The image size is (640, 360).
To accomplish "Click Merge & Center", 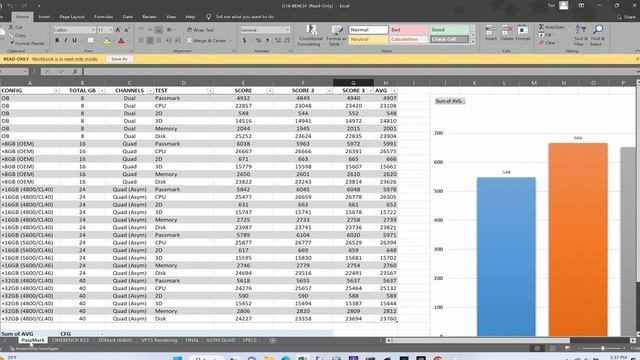I will [207, 40].
